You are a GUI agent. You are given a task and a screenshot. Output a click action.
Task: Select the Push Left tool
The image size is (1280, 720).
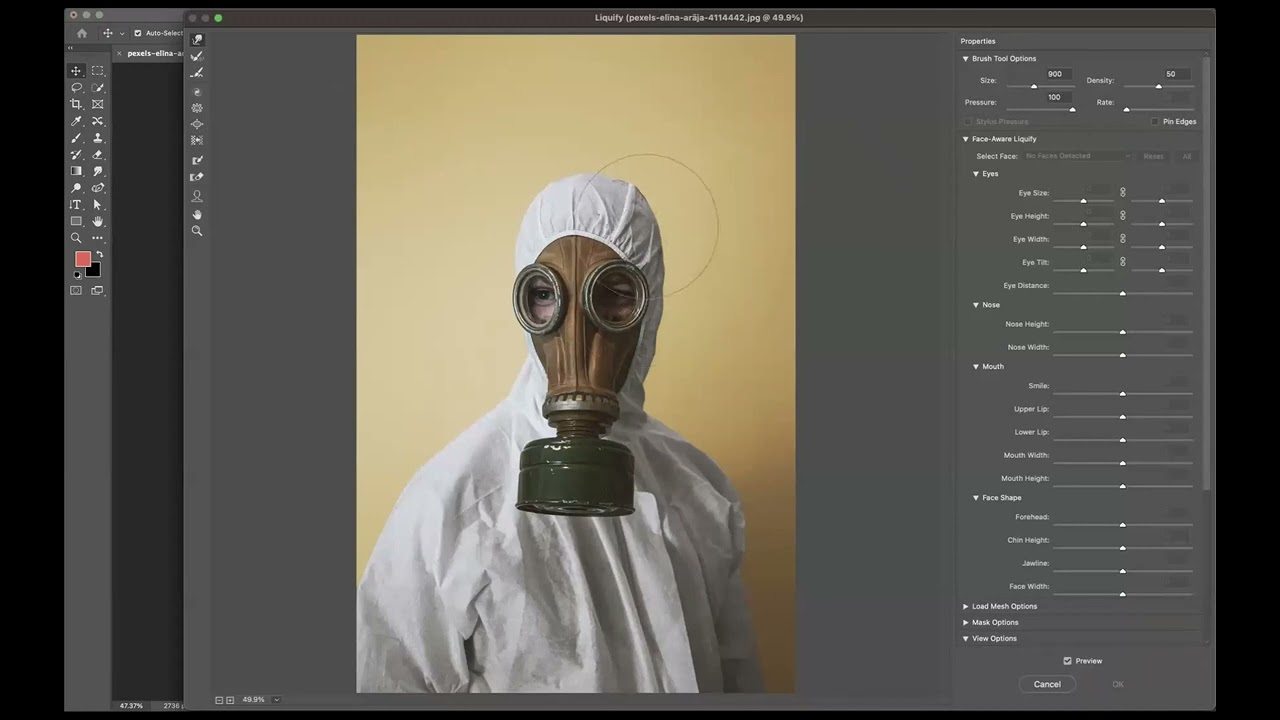coord(197,140)
